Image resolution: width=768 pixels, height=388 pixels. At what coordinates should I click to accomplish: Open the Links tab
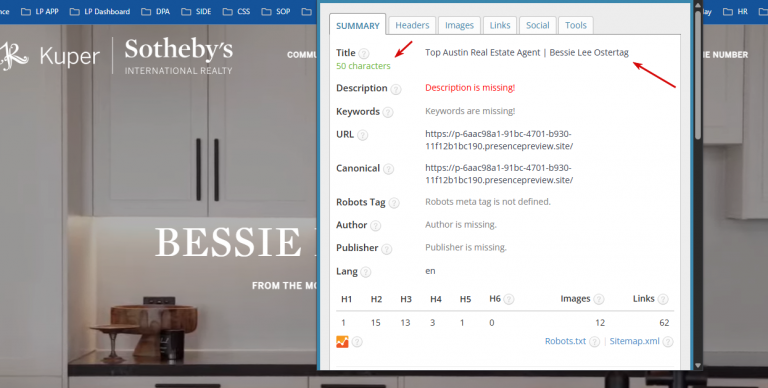tap(500, 25)
